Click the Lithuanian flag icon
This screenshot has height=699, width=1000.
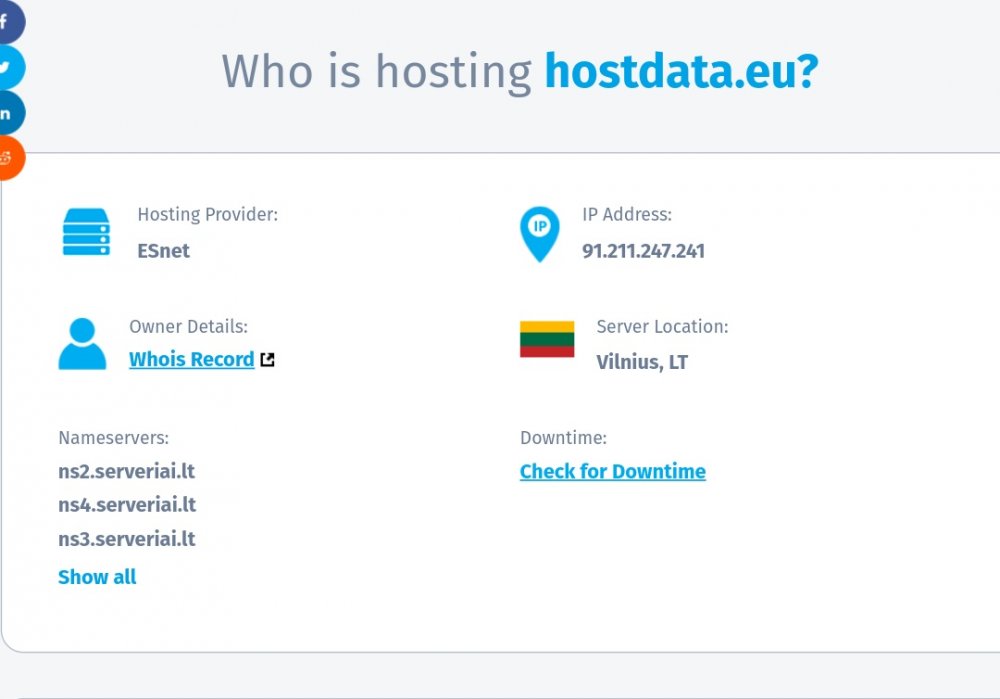tap(547, 339)
